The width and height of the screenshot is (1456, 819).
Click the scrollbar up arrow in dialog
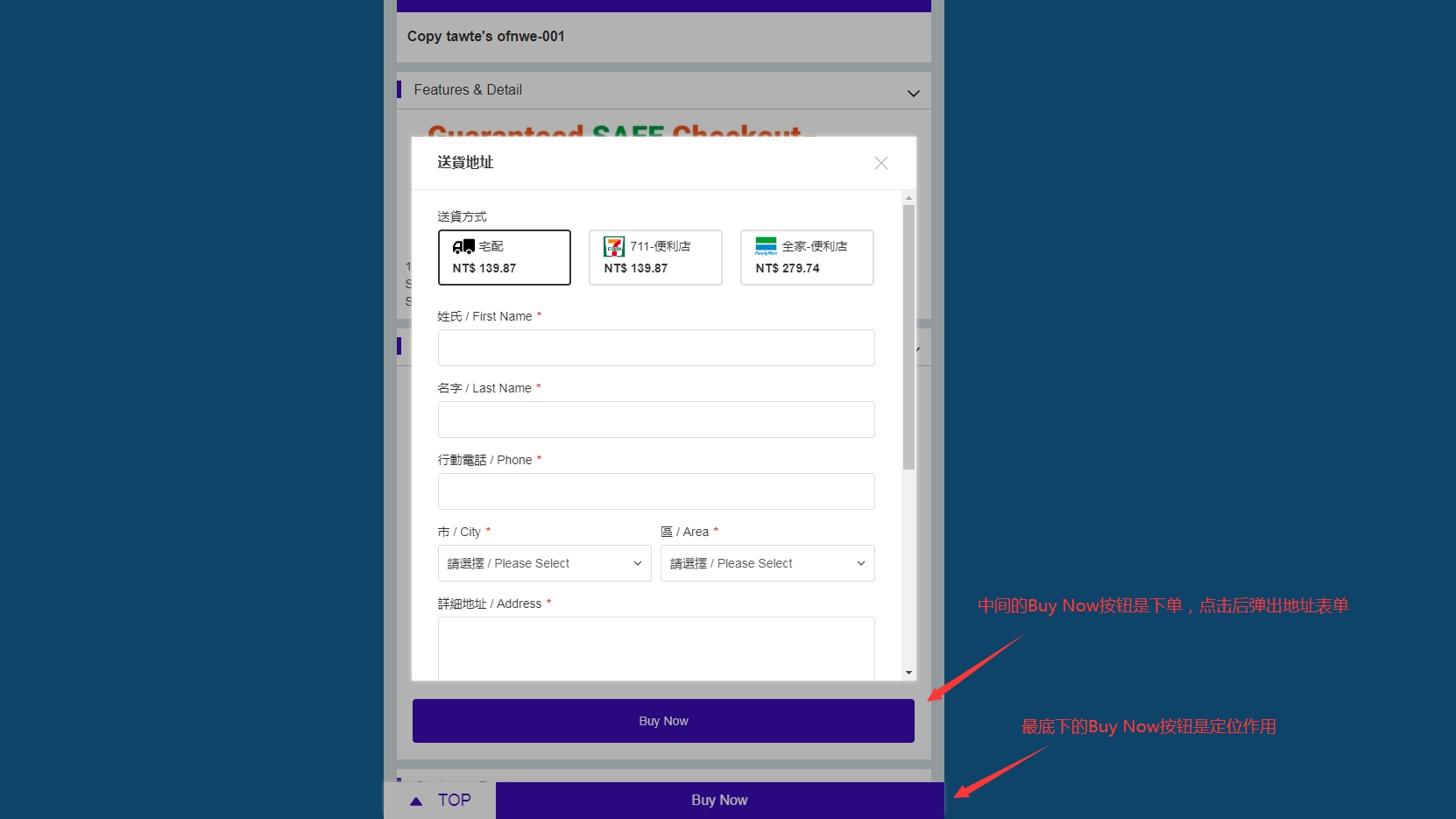(x=908, y=198)
